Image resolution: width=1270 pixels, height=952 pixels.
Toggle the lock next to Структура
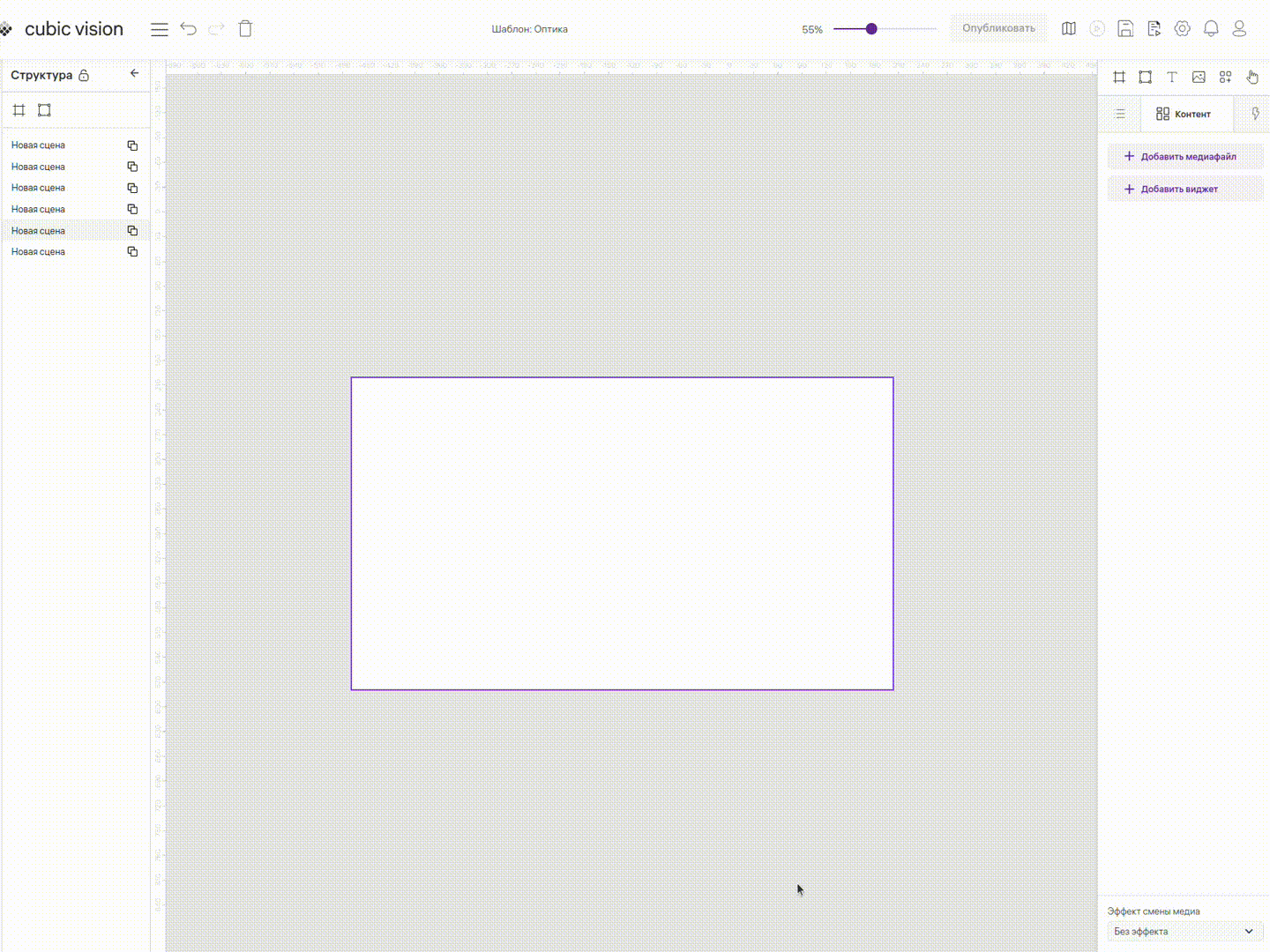(84, 76)
